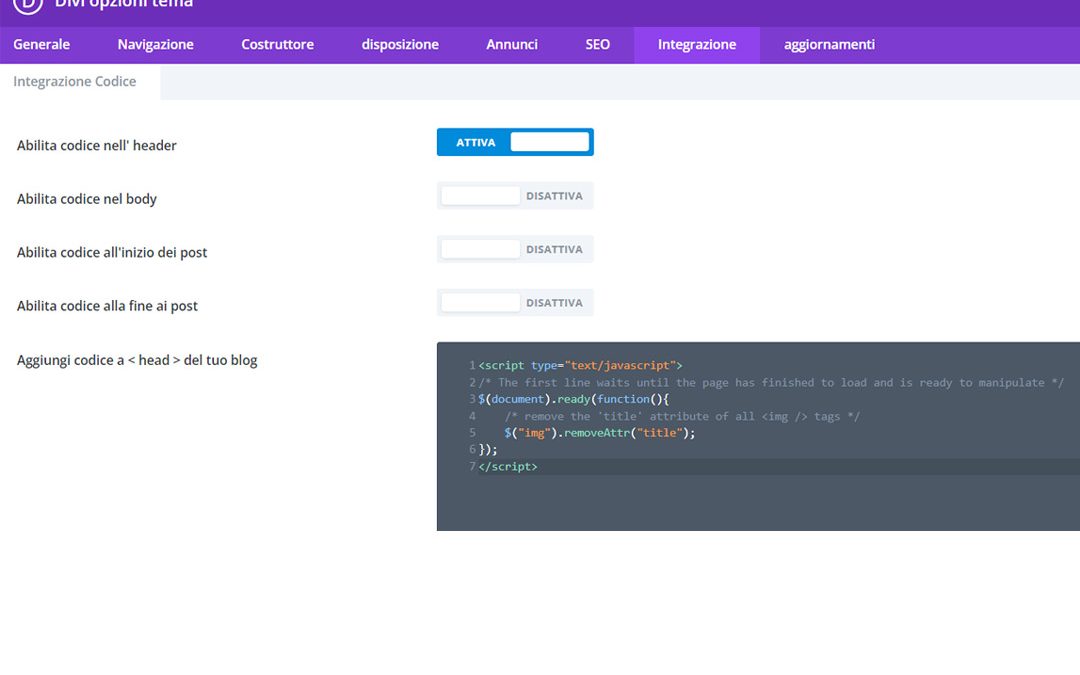This screenshot has height=675, width=1080.
Task: Click the 'Abilita codice alla fine ai post' label
Action: point(107,306)
